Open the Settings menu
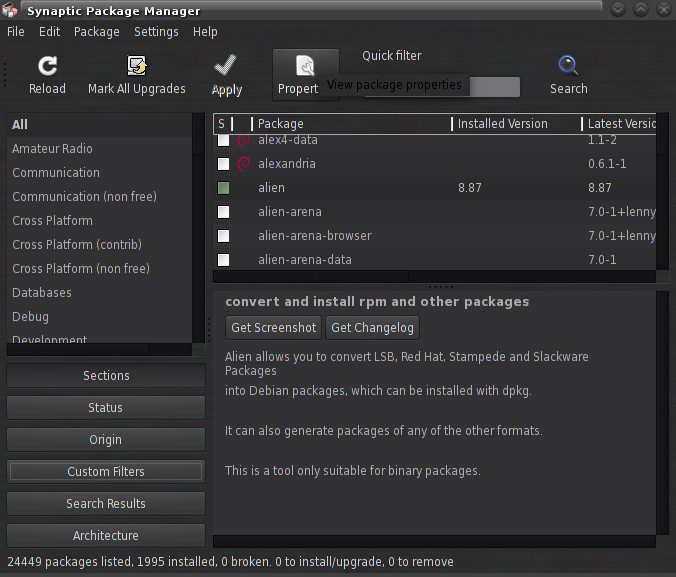 (156, 31)
